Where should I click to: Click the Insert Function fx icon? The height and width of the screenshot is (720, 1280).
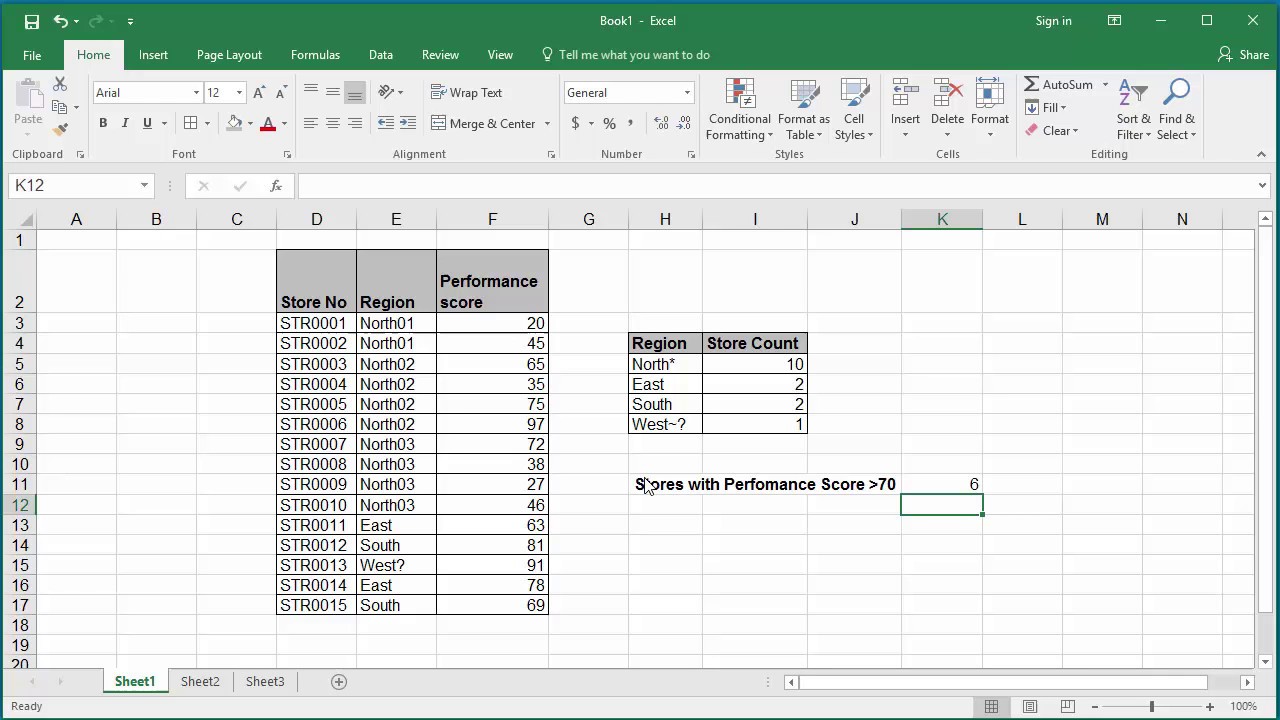[x=276, y=186]
